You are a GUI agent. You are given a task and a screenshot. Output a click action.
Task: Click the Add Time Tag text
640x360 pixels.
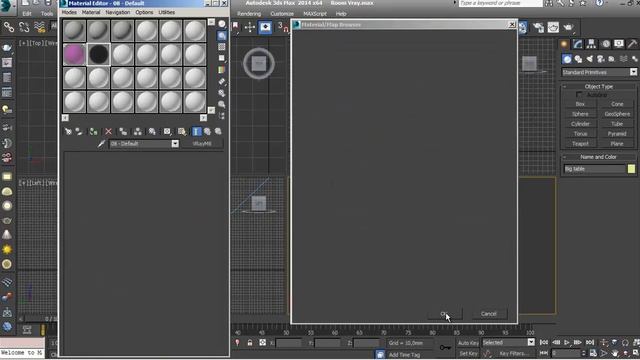(404, 355)
